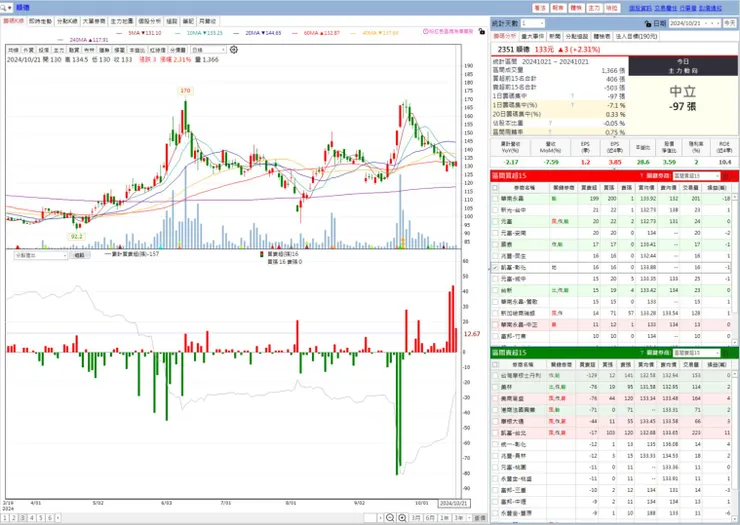The width and height of the screenshot is (740, 525).
Task: Click the lock icon above the price chart
Action: tap(481, 32)
